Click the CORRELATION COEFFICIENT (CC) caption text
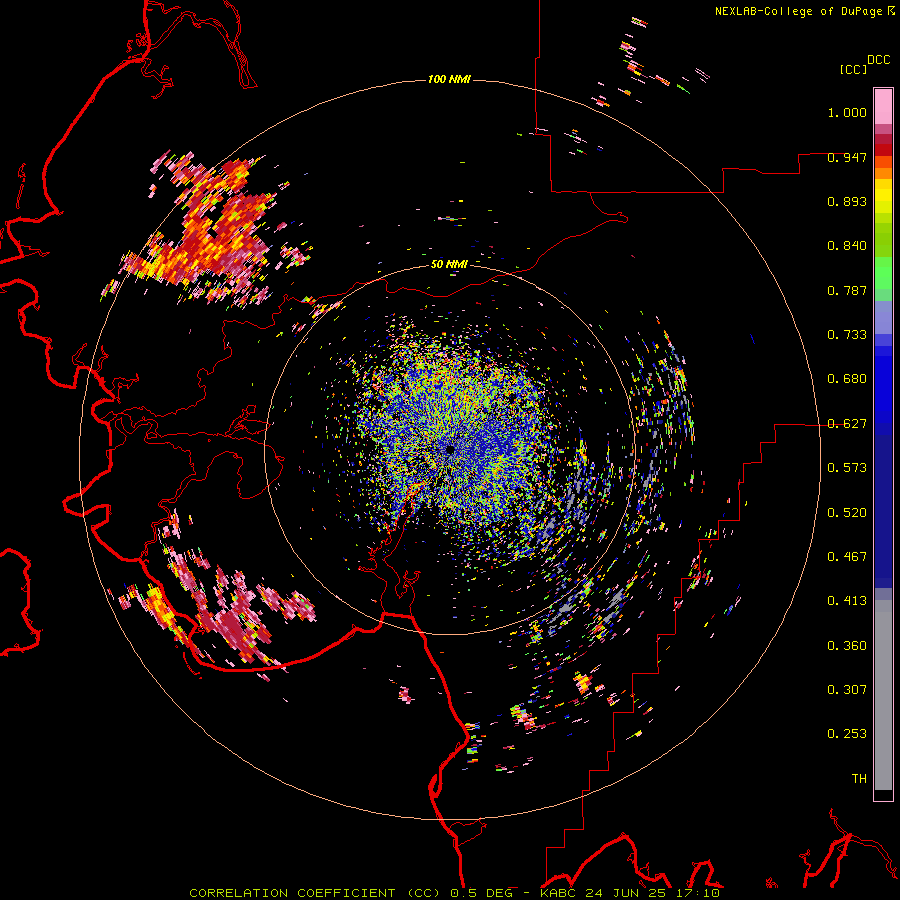This screenshot has width=900, height=900. [315, 893]
